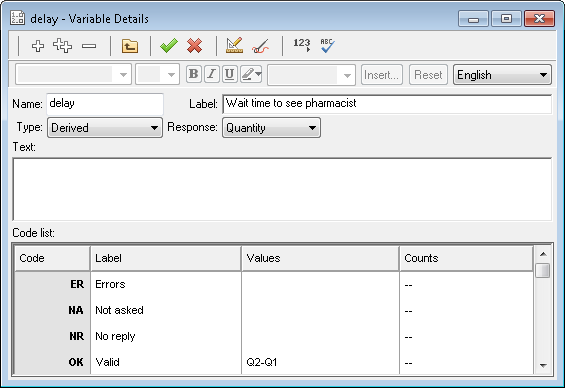Click the Code column header
This screenshot has height=388, width=565.
click(x=52, y=258)
